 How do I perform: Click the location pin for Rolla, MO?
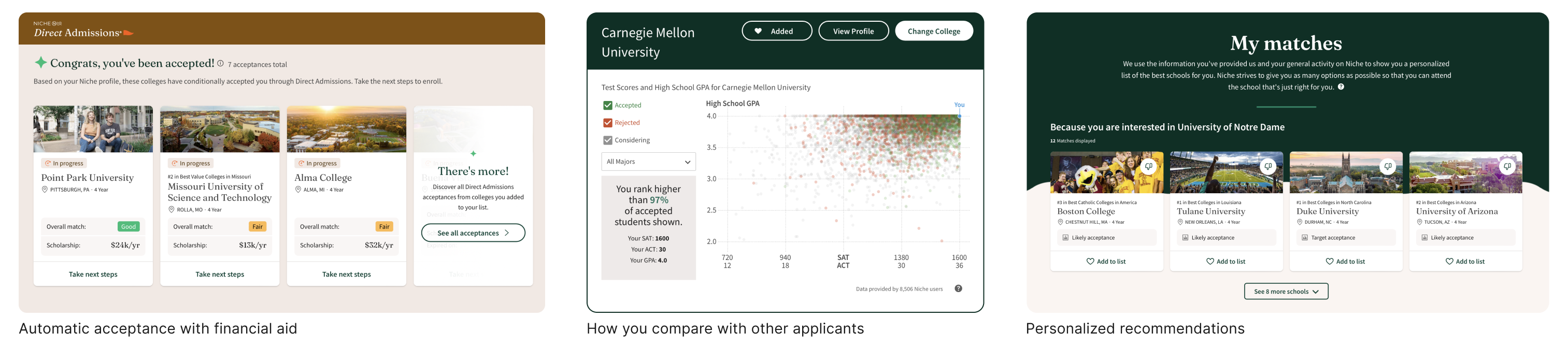(x=171, y=209)
